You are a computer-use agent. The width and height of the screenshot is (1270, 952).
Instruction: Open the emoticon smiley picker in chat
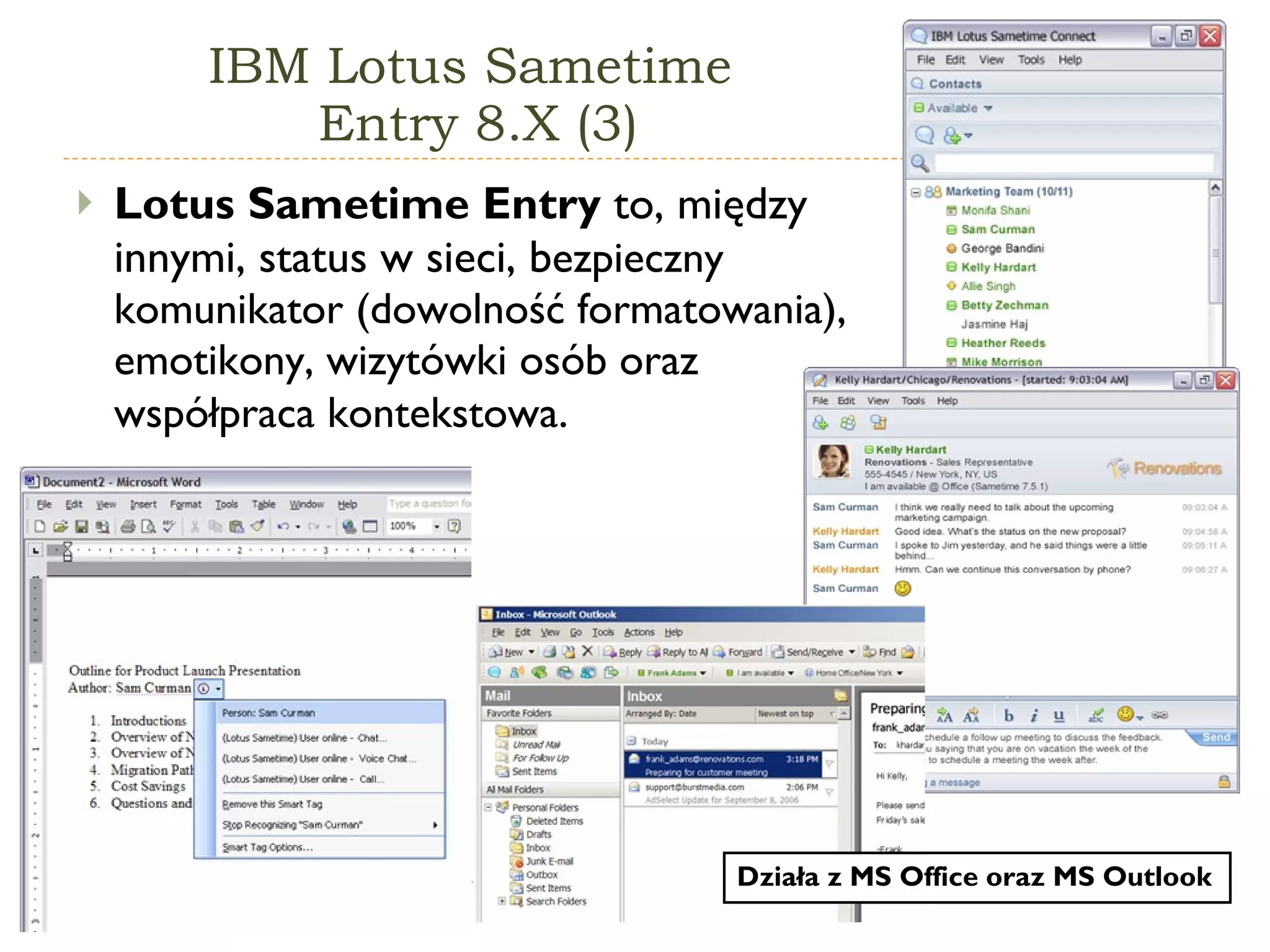[1130, 715]
